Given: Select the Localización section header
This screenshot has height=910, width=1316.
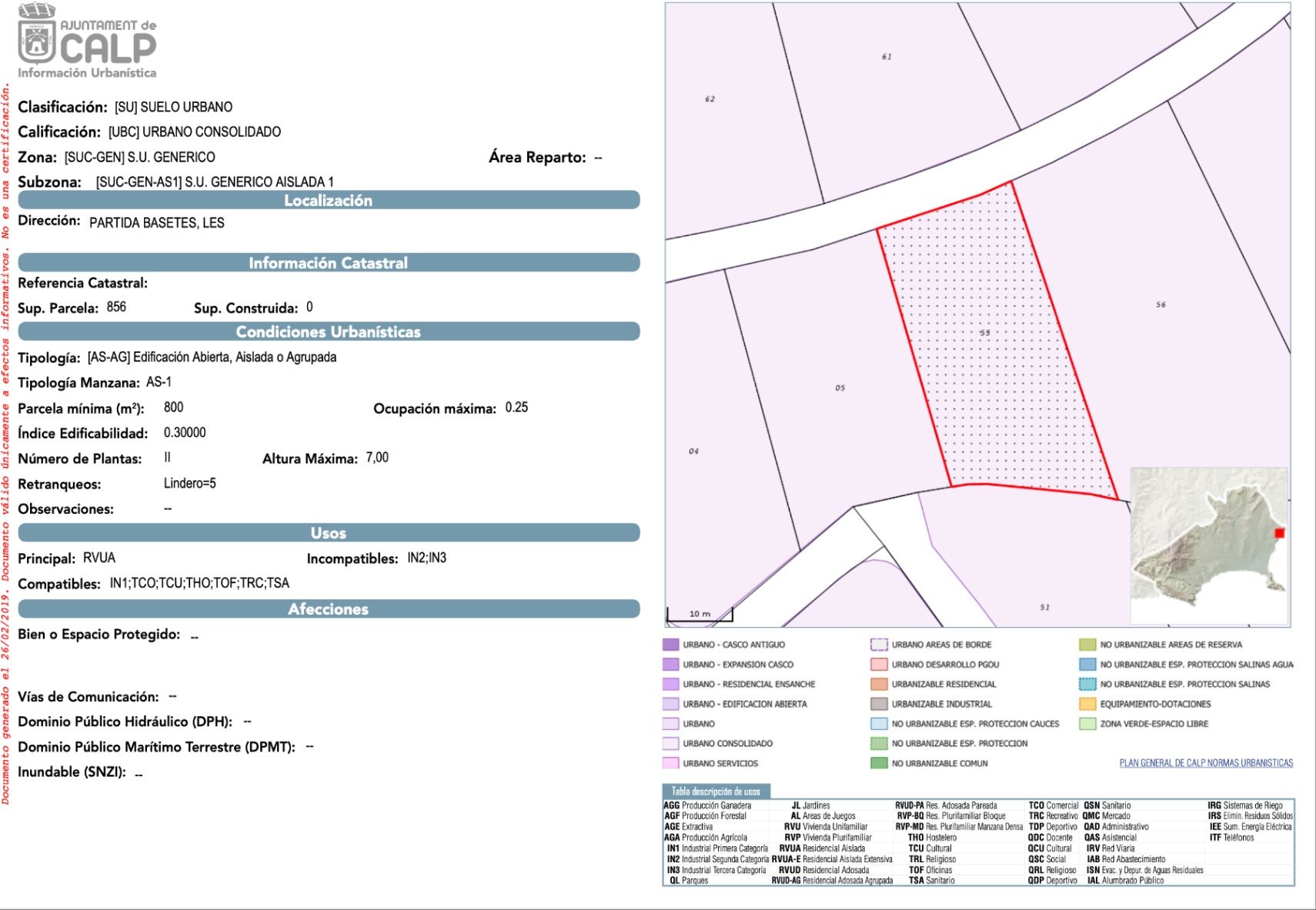Looking at the screenshot, I should click(x=329, y=200).
